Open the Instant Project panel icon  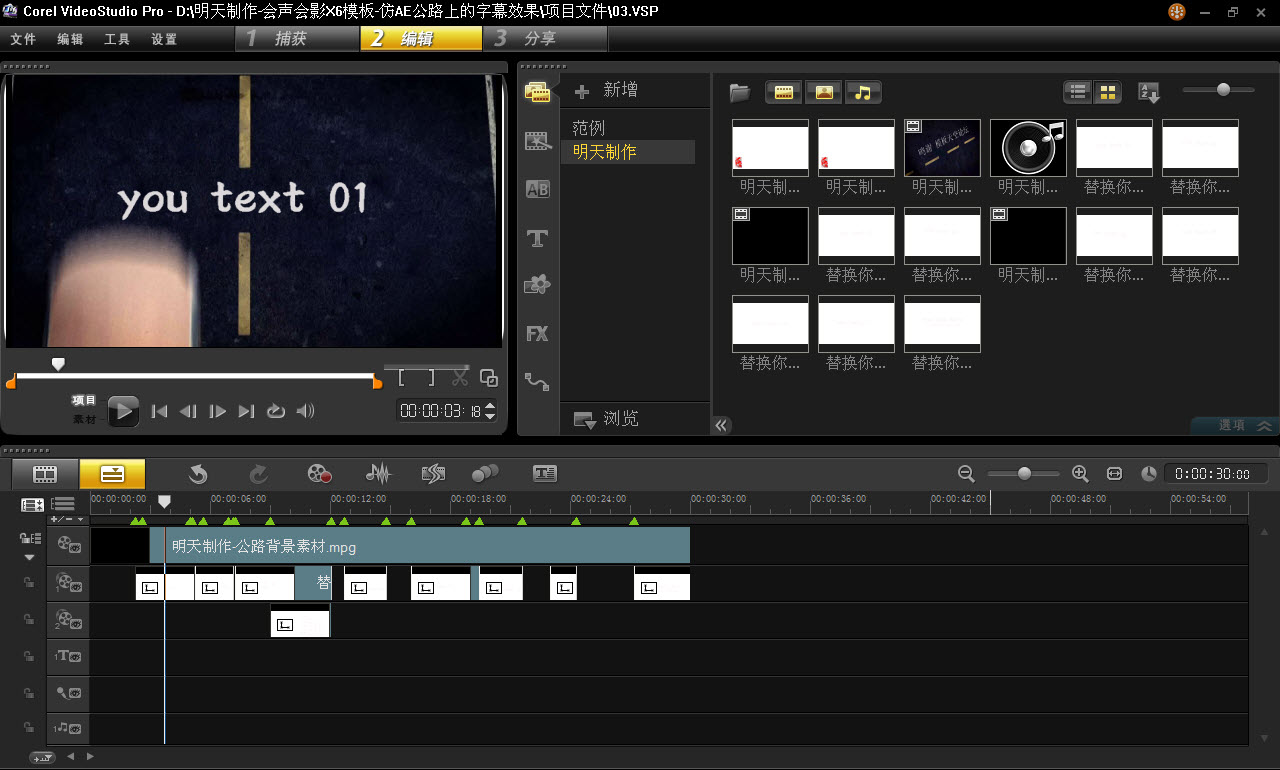(x=538, y=141)
